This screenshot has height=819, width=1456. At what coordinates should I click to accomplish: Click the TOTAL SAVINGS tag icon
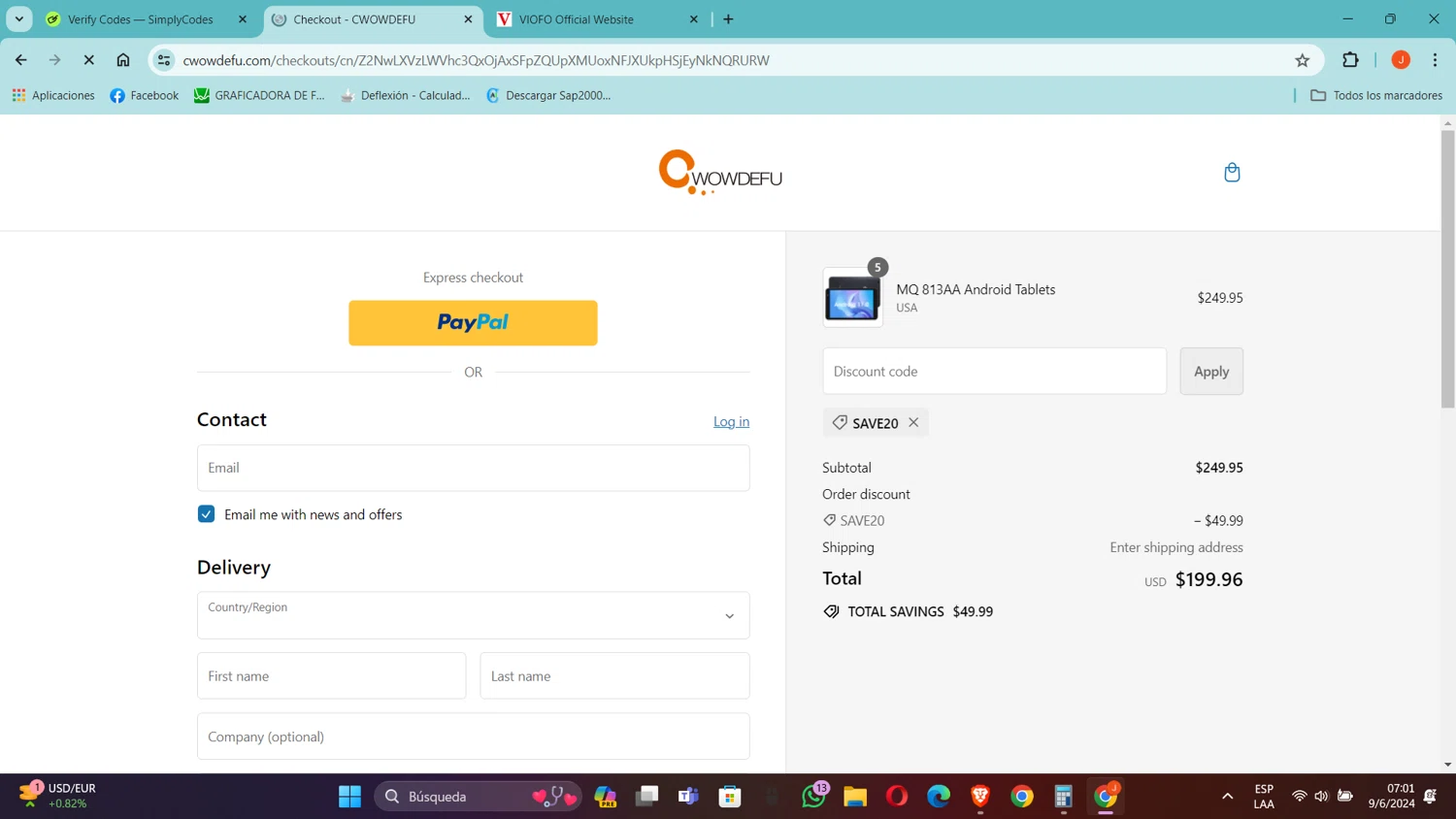point(832,611)
